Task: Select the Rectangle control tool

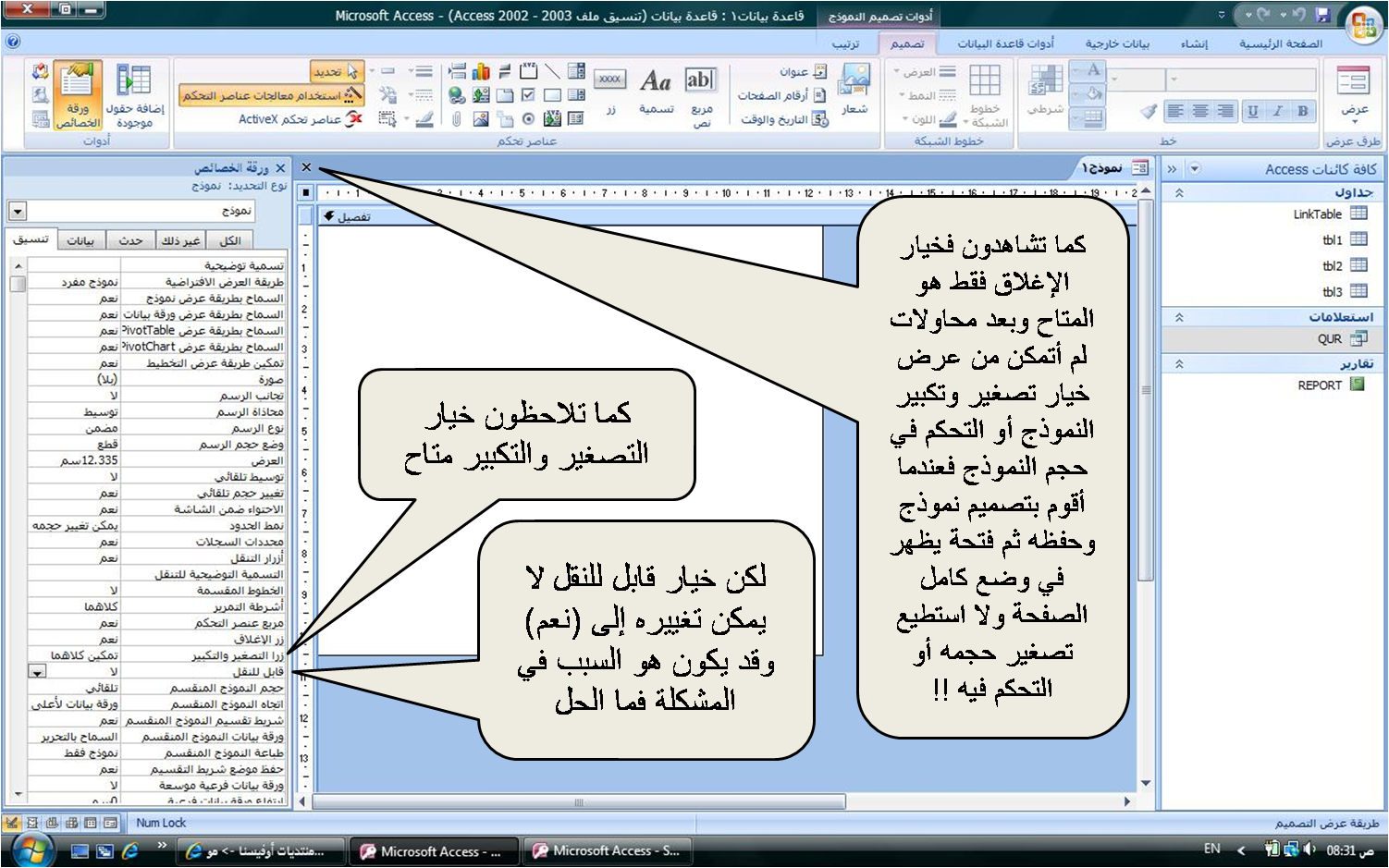Action: pyautogui.click(x=552, y=94)
